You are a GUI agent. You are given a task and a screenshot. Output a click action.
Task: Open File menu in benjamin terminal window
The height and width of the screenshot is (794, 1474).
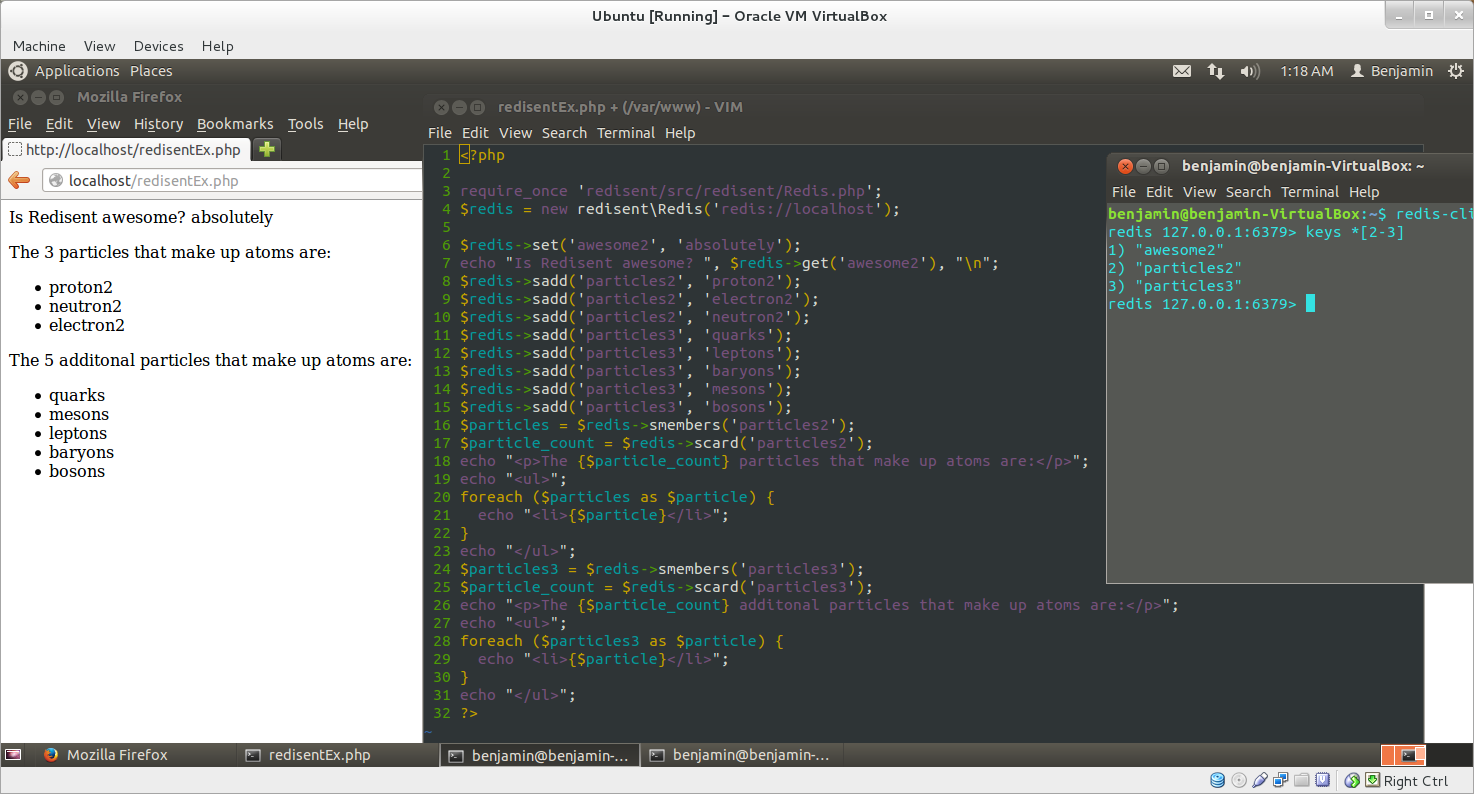coord(1124,192)
